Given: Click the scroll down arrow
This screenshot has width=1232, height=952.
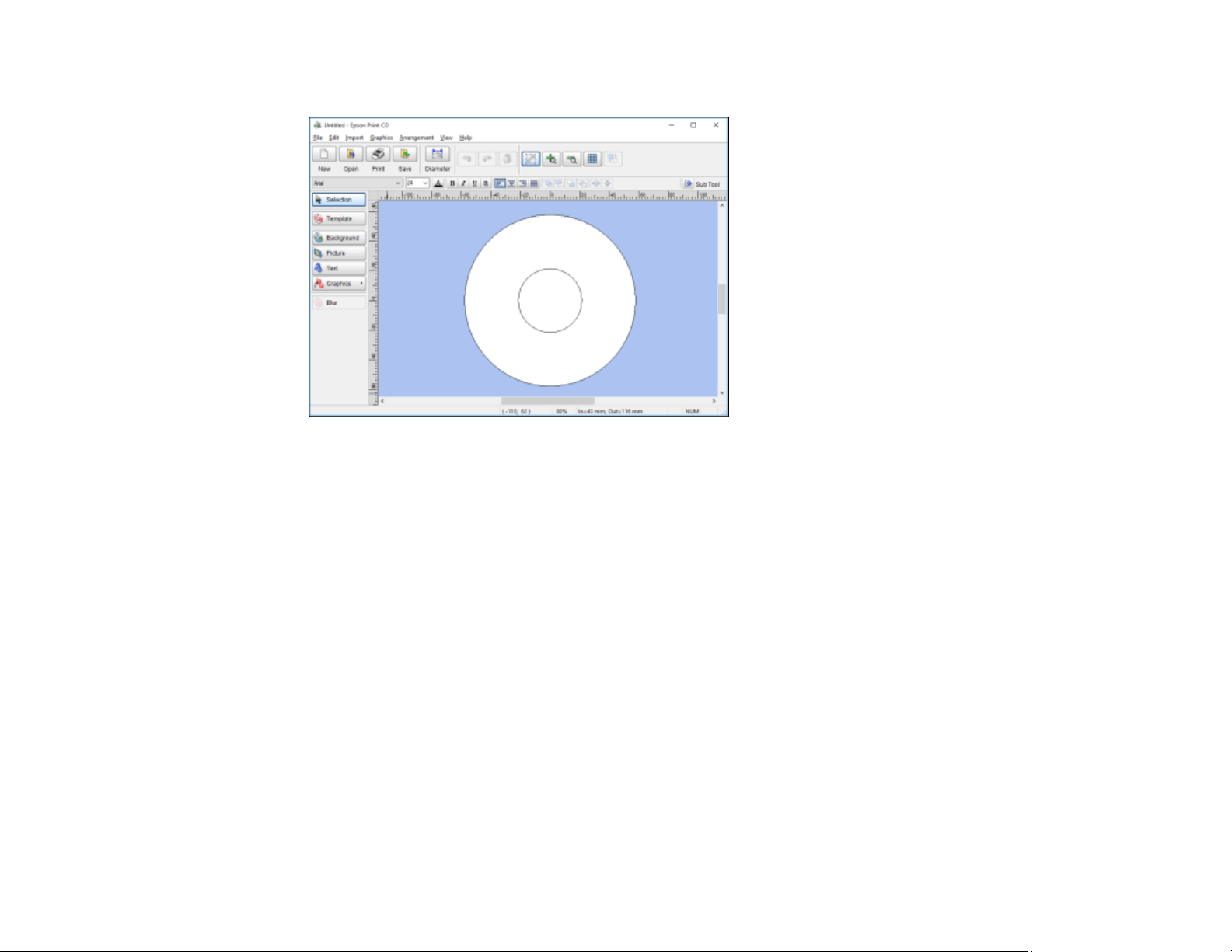Looking at the screenshot, I should click(722, 392).
